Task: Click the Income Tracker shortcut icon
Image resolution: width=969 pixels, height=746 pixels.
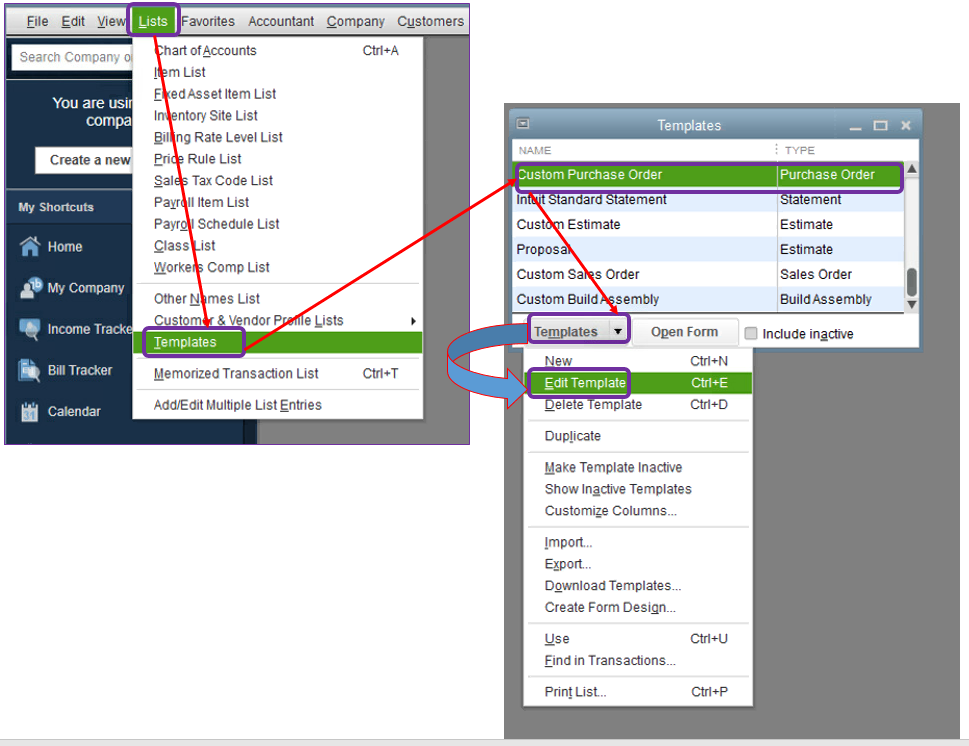Action: click(30, 329)
